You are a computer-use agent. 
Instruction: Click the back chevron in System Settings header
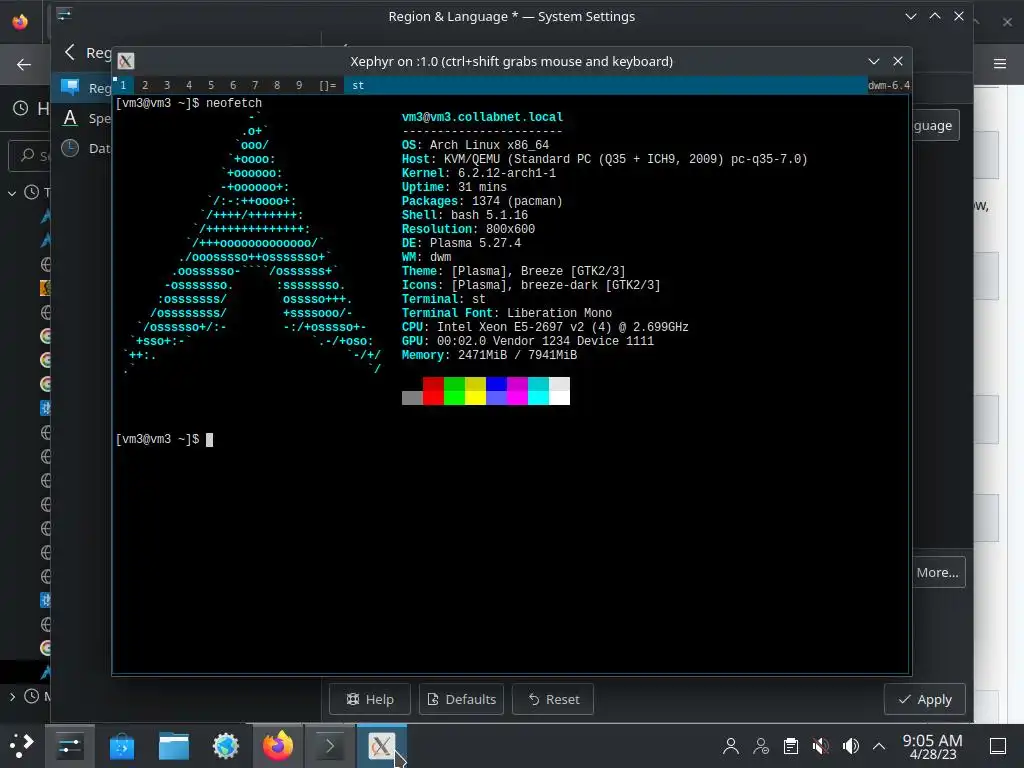[70, 52]
